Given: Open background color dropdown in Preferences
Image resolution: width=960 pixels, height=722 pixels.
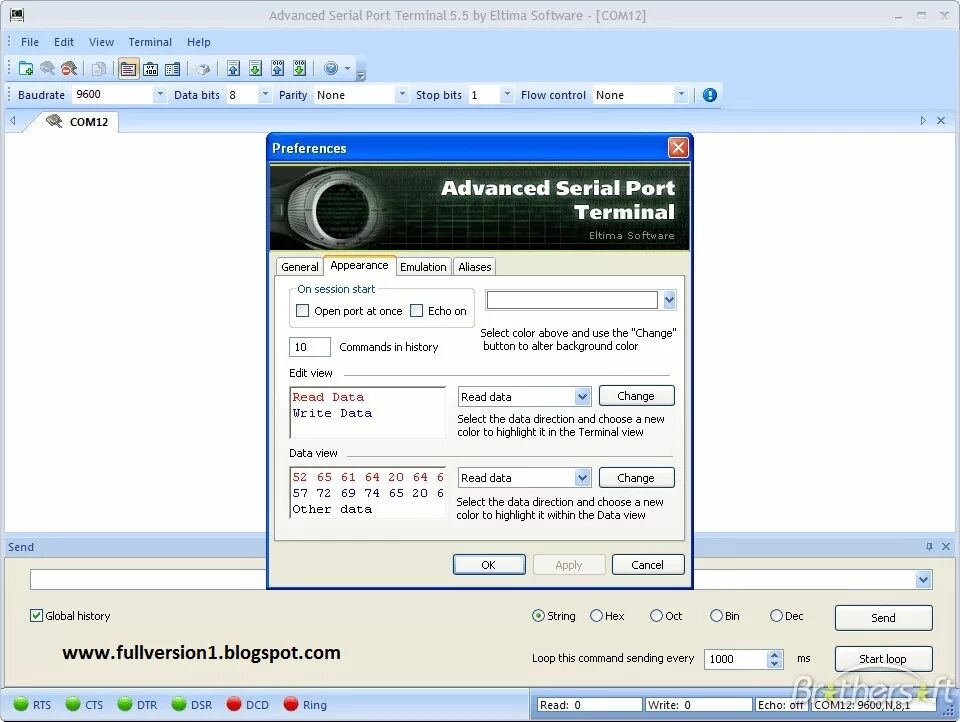Looking at the screenshot, I should (669, 300).
